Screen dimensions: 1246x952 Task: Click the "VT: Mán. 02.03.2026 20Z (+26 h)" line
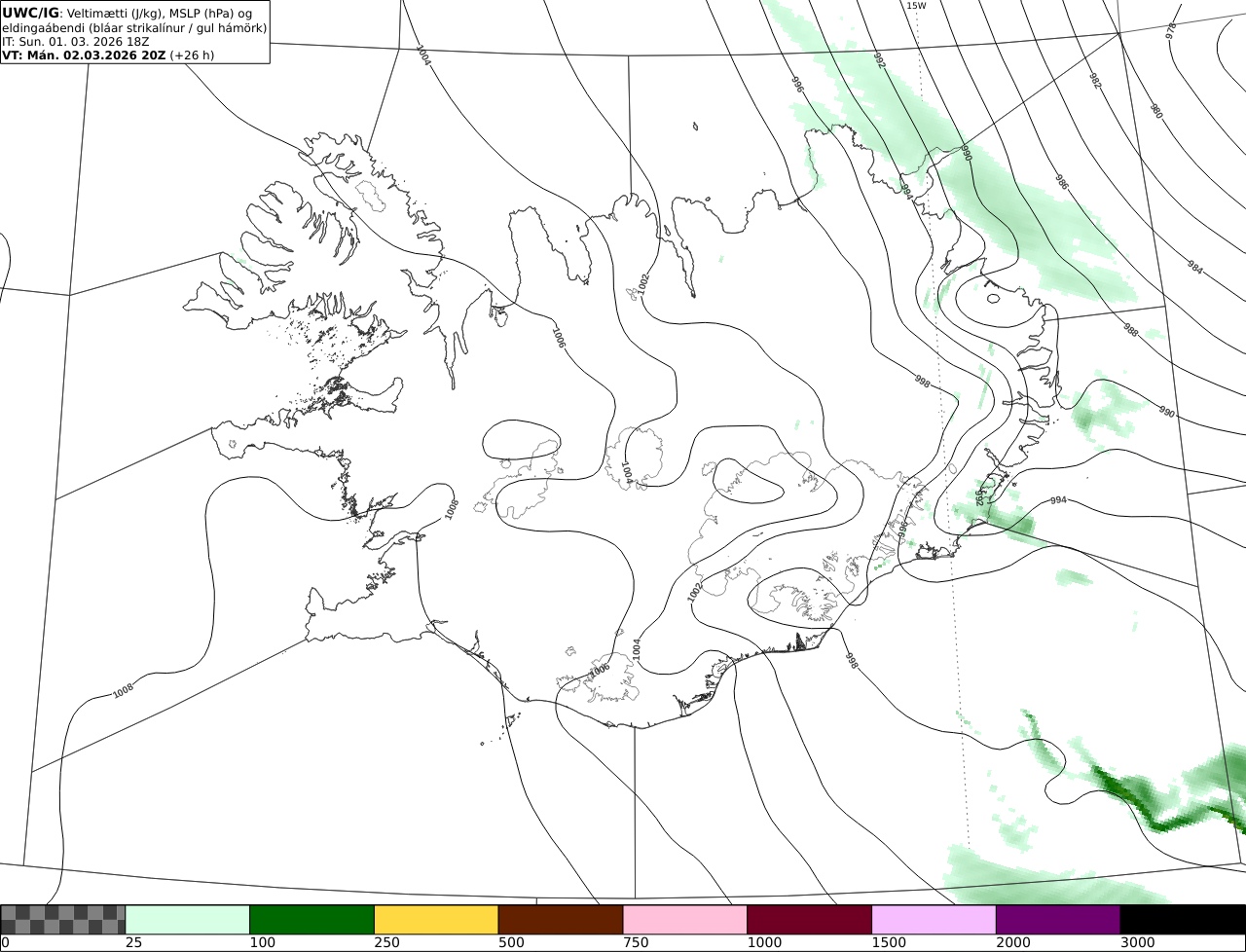[x=108, y=55]
